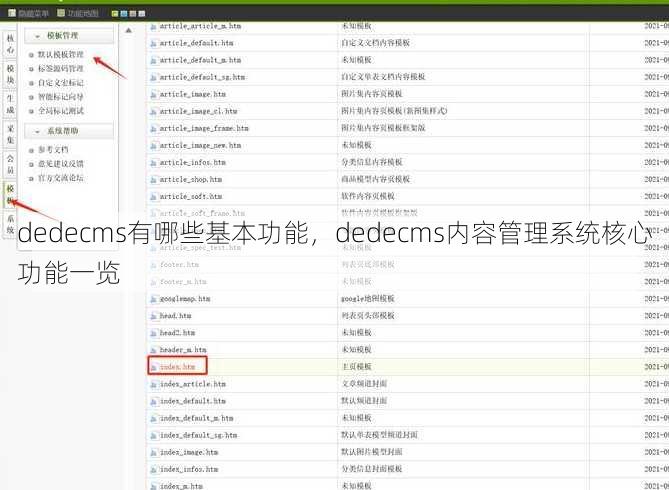
Task: Click file icon beside article_image_frame.htm
Action: pos(154,128)
